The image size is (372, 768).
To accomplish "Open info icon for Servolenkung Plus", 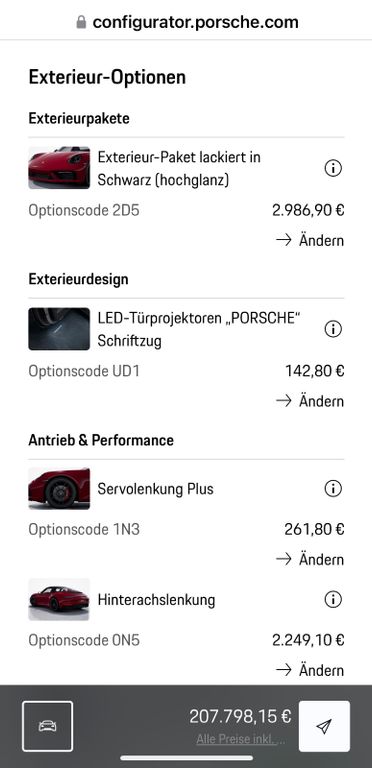I will (x=333, y=488).
